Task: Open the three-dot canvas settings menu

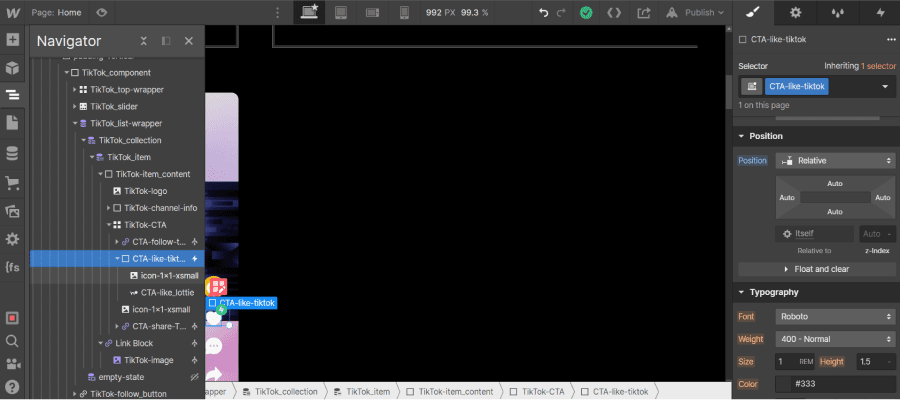Action: click(278, 12)
